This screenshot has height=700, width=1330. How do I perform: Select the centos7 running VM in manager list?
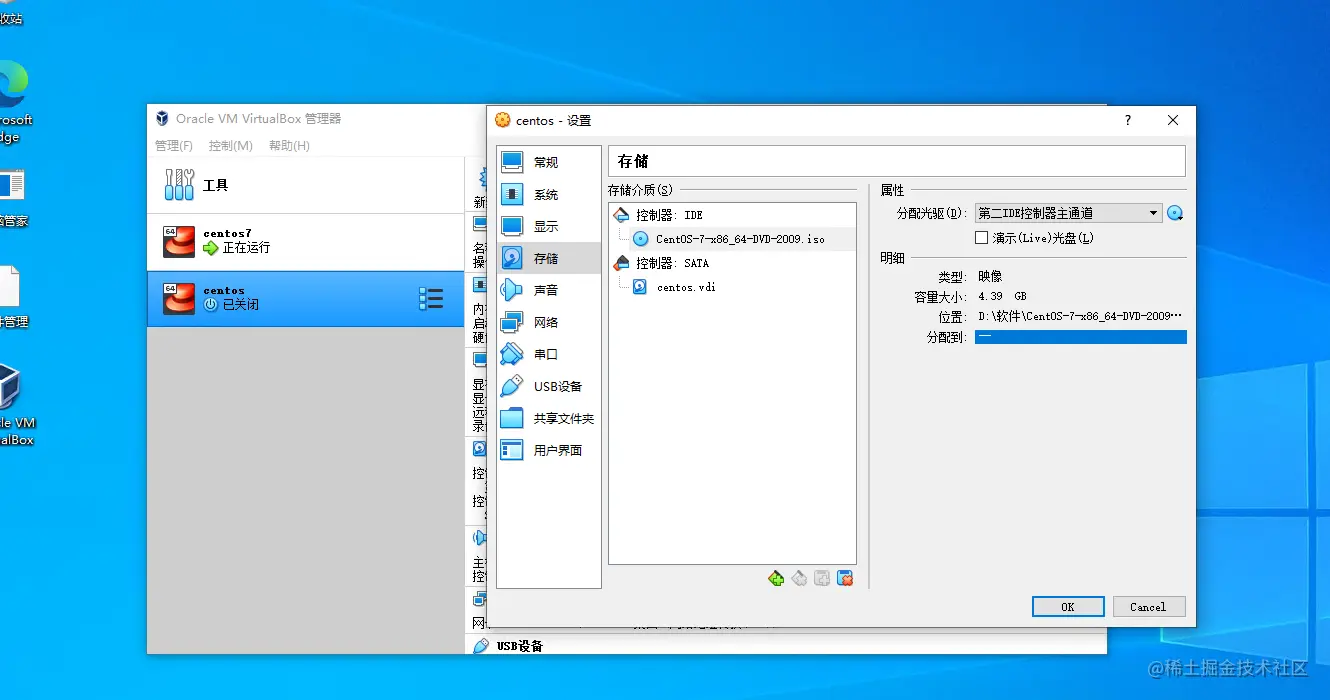[x=306, y=241]
